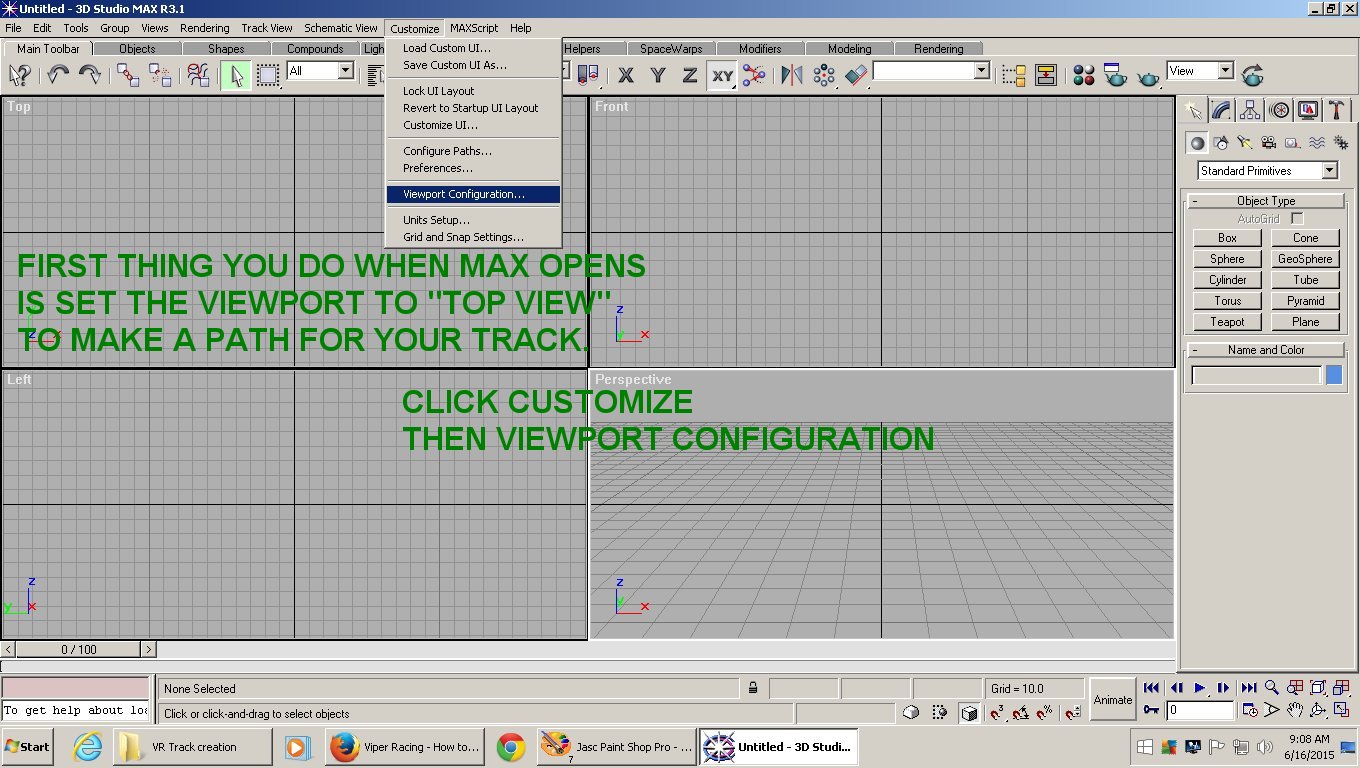
Task: Open the Render Scene teapot icon
Action: (1116, 75)
